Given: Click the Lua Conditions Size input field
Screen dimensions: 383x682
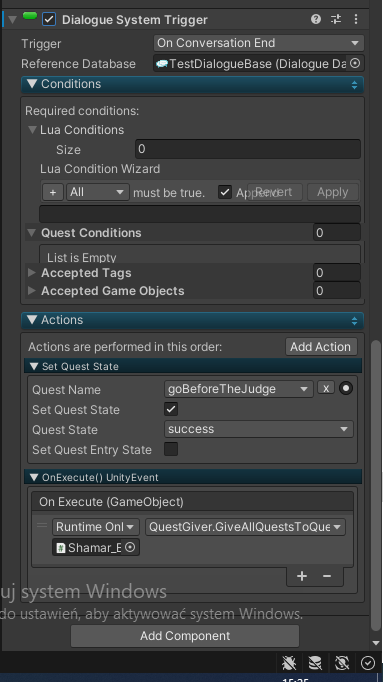Looking at the screenshot, I should [x=248, y=149].
